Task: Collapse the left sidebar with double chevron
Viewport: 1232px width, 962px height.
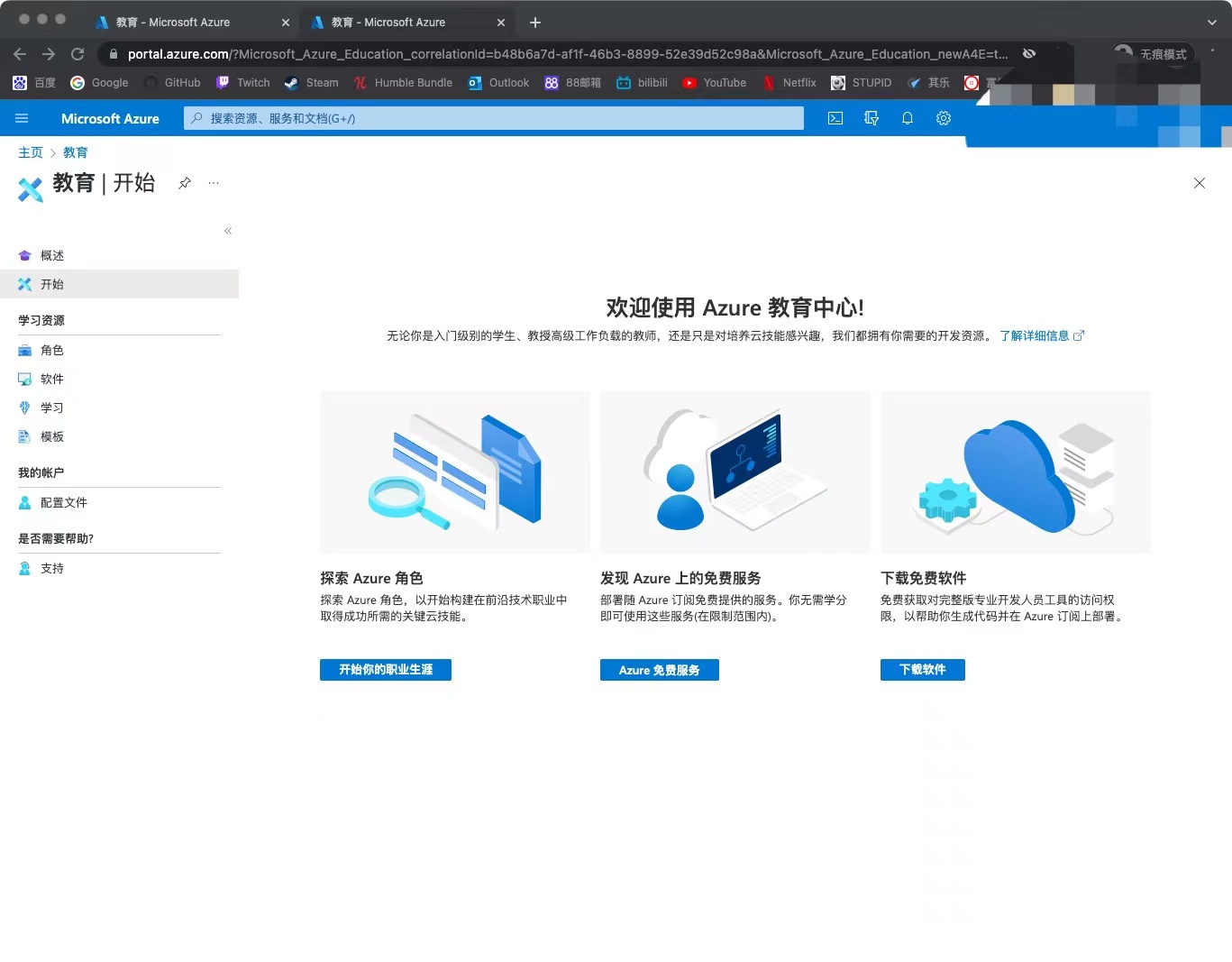Action: coord(228,231)
